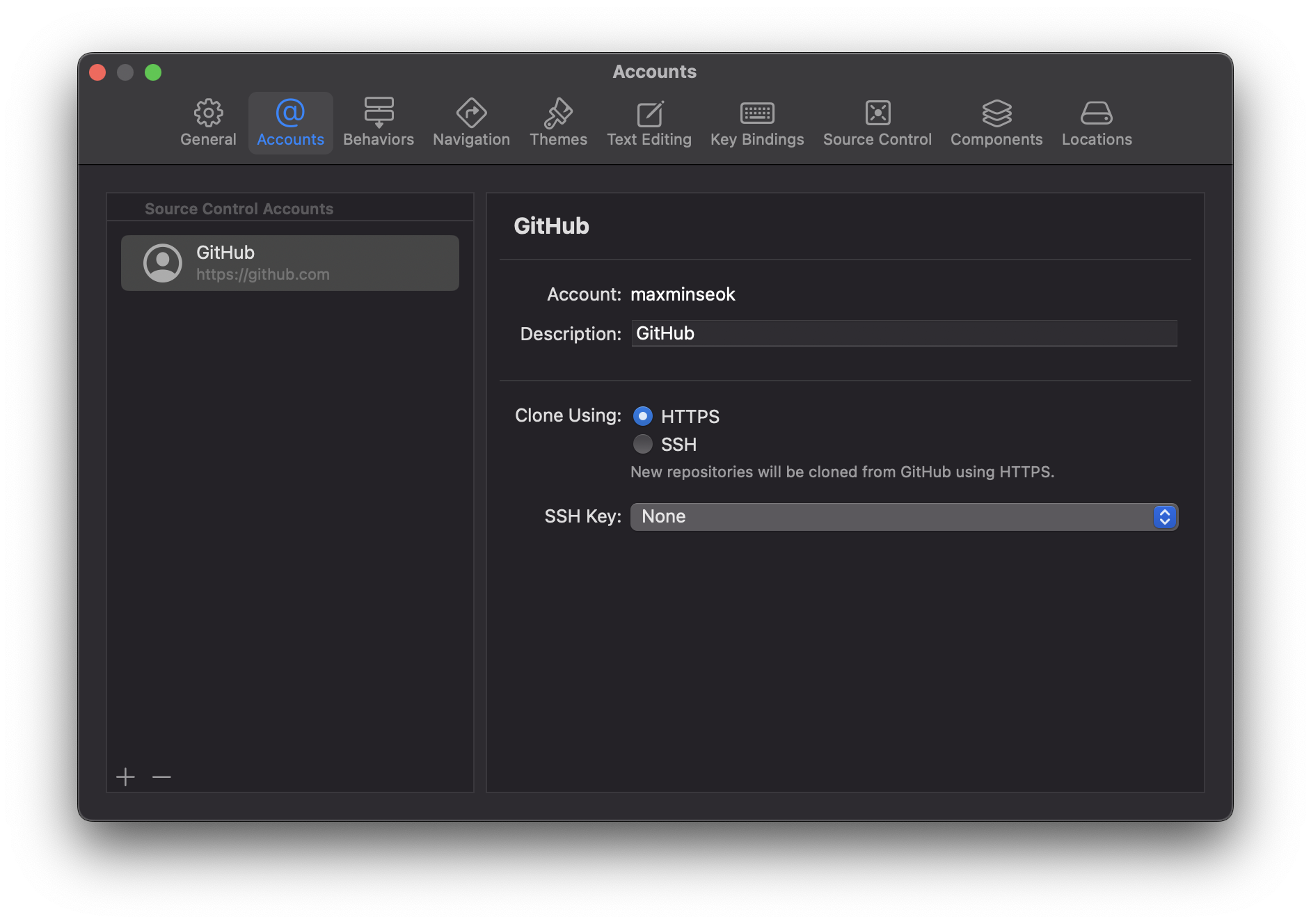Screen dimensions: 1311x924
Task: Add a new account with plus button
Action: click(125, 776)
